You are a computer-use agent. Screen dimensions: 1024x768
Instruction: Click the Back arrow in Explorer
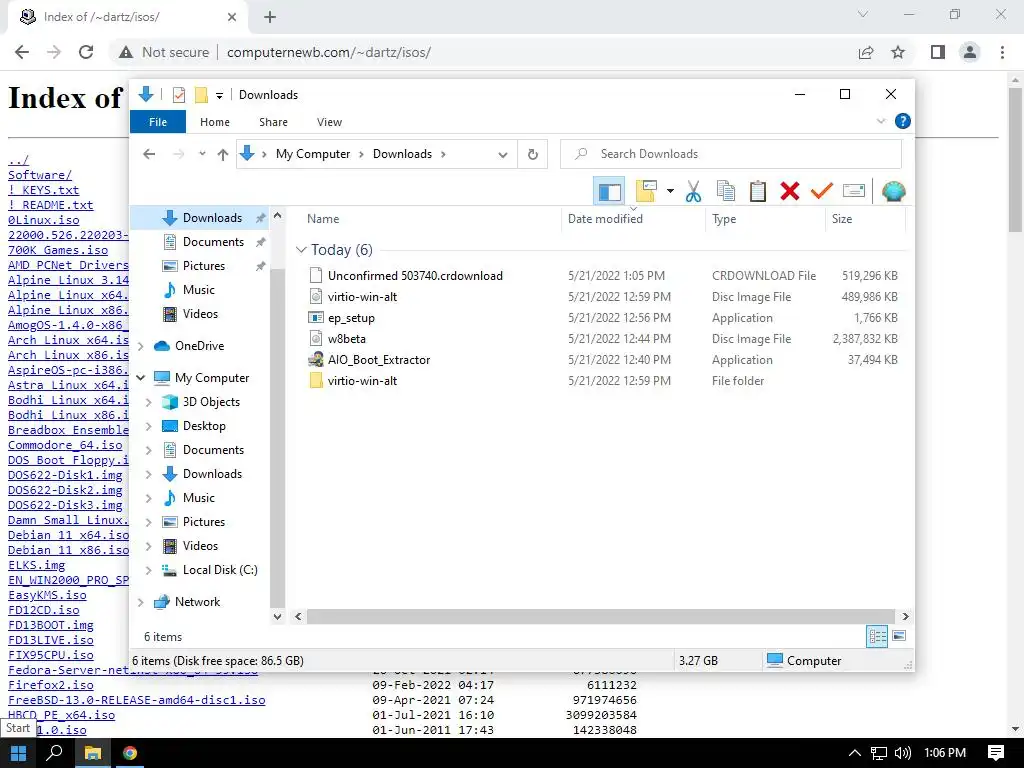click(x=149, y=154)
